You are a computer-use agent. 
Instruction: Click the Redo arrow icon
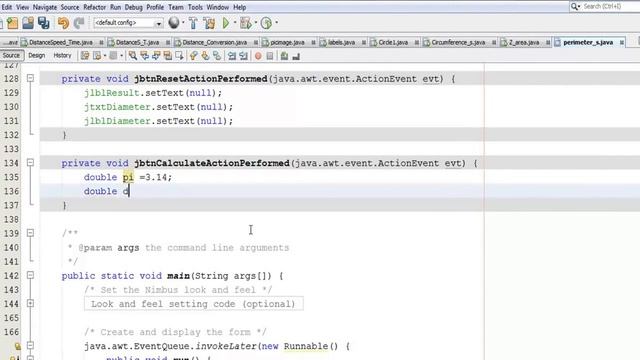(79, 23)
